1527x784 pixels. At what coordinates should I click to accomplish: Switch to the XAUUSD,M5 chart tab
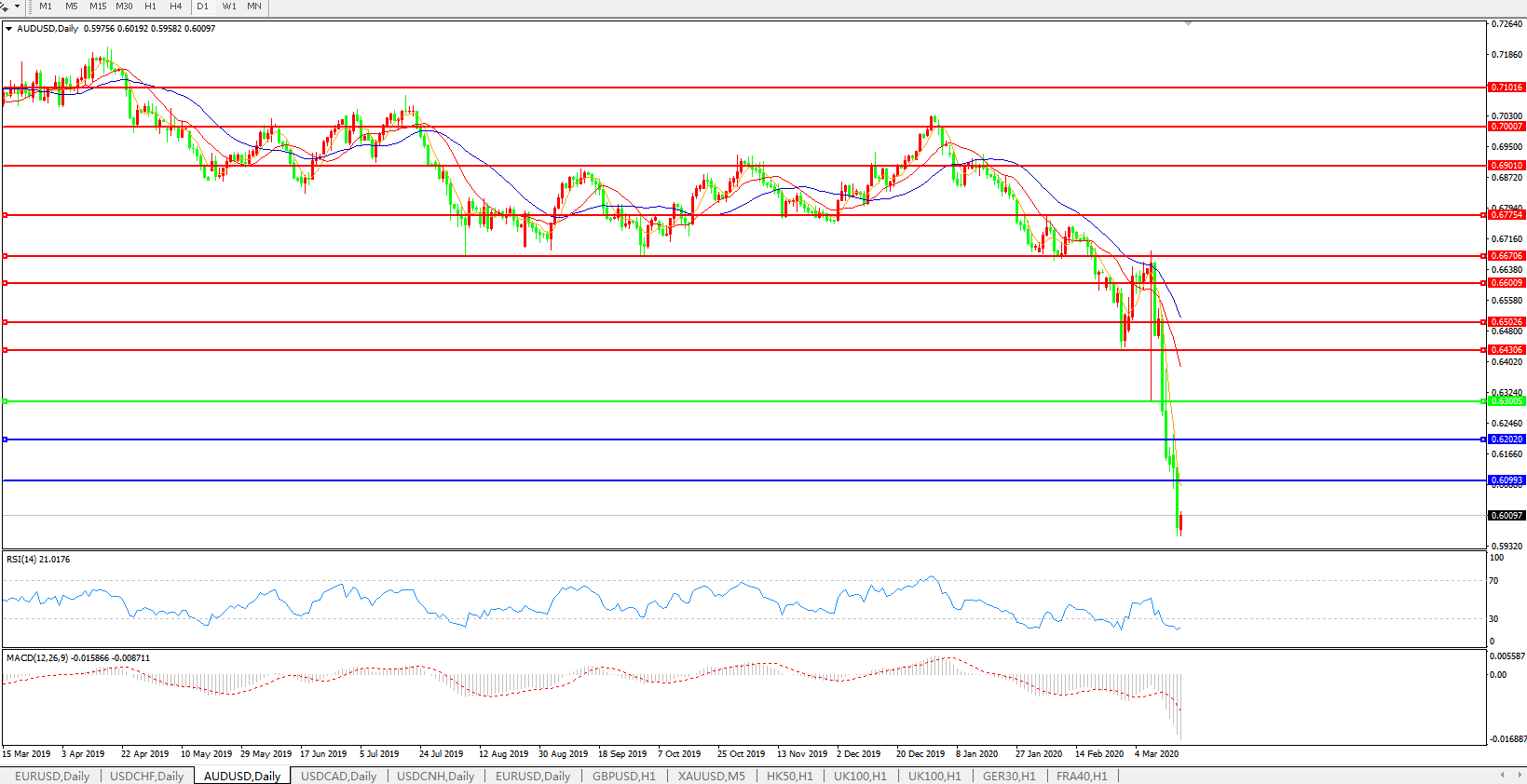tap(711, 776)
